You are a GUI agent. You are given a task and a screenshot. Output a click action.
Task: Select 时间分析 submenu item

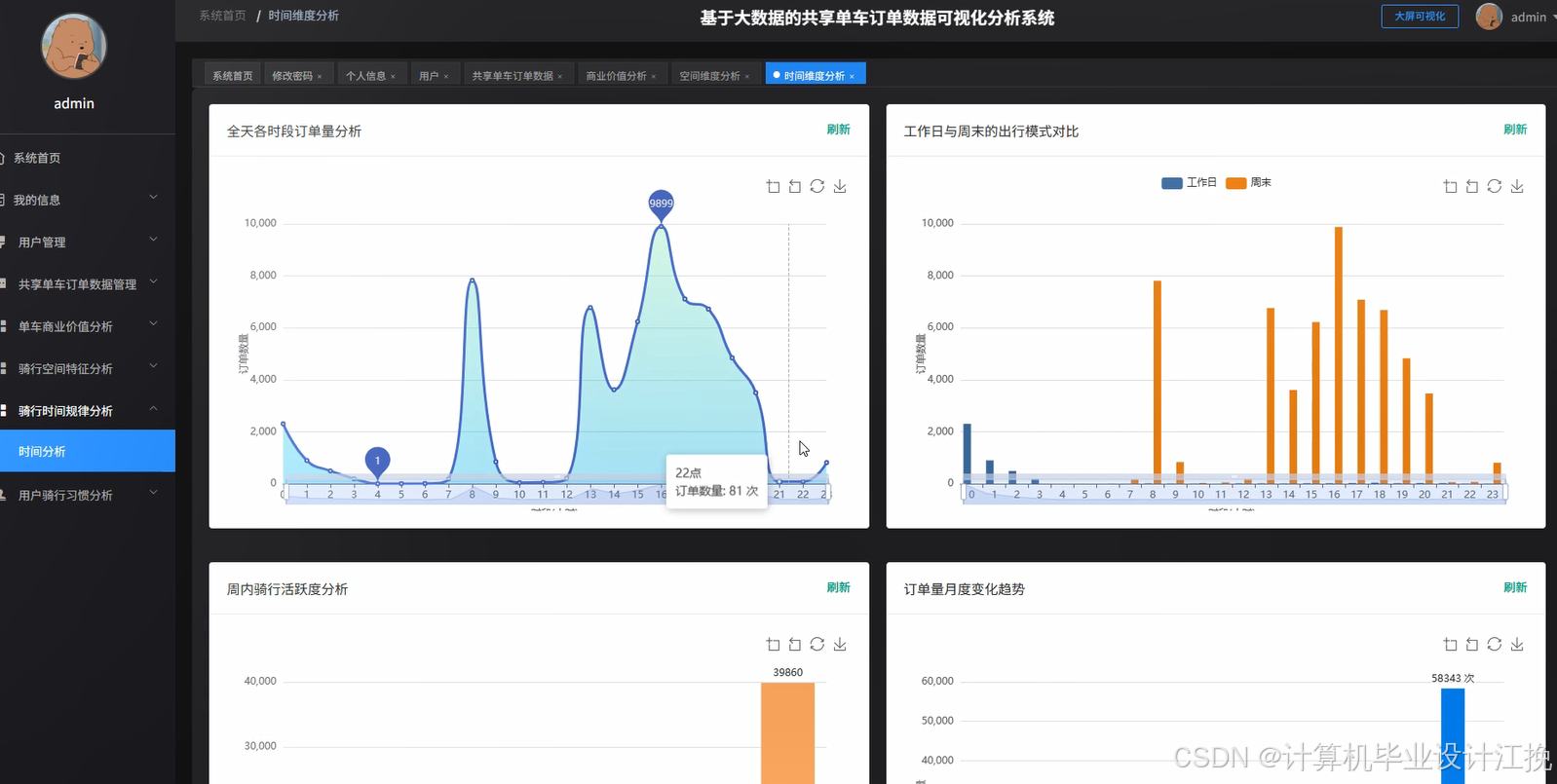[88, 451]
